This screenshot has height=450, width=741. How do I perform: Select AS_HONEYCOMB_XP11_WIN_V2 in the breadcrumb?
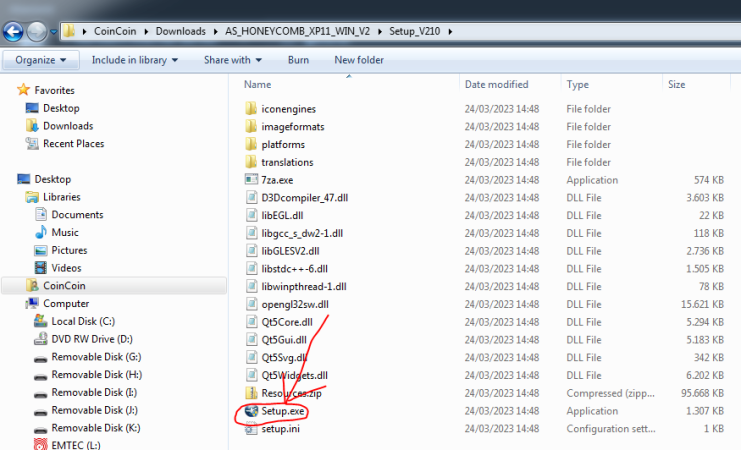coord(297,31)
